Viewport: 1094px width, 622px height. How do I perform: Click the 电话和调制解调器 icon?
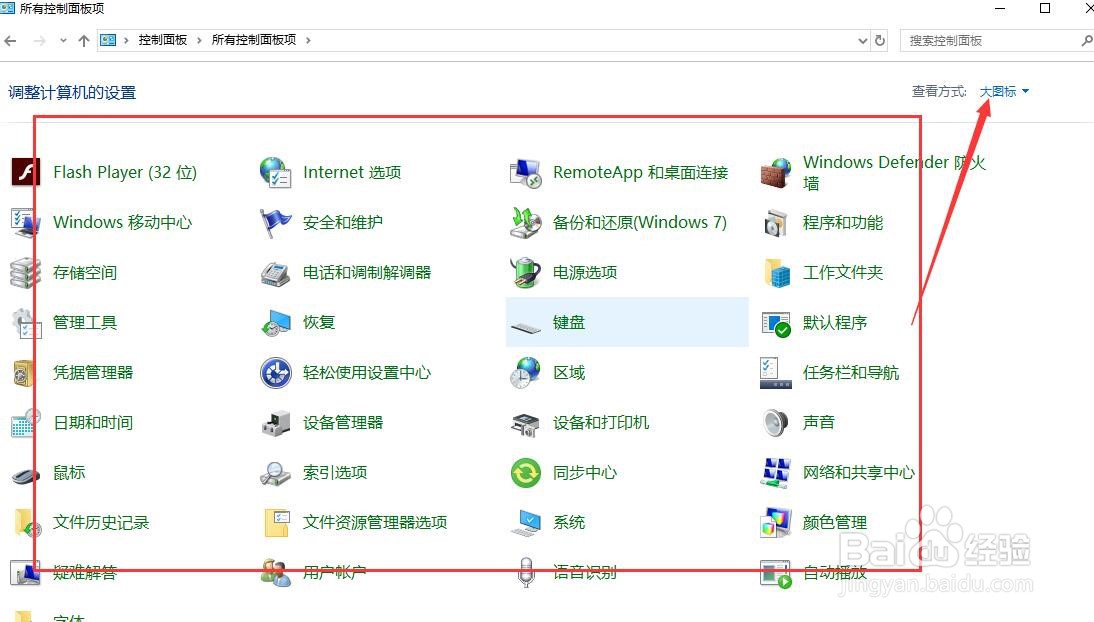tap(275, 273)
